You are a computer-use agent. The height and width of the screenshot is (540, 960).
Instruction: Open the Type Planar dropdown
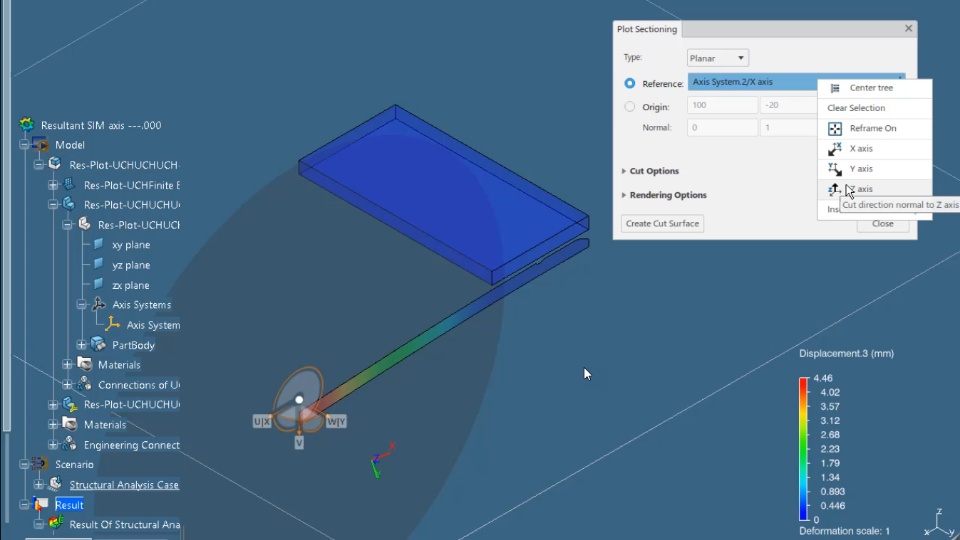point(718,58)
